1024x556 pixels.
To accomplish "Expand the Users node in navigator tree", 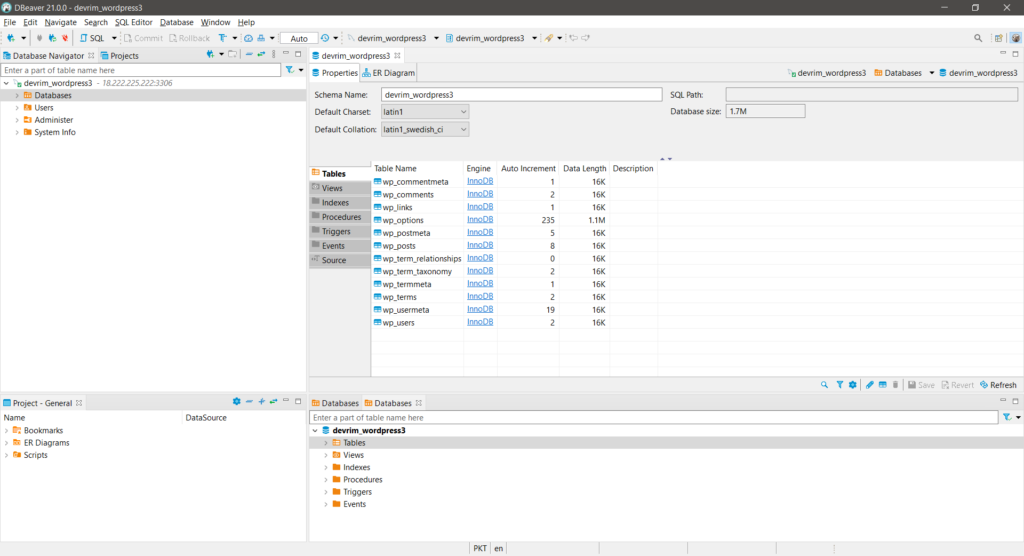I will 17,108.
